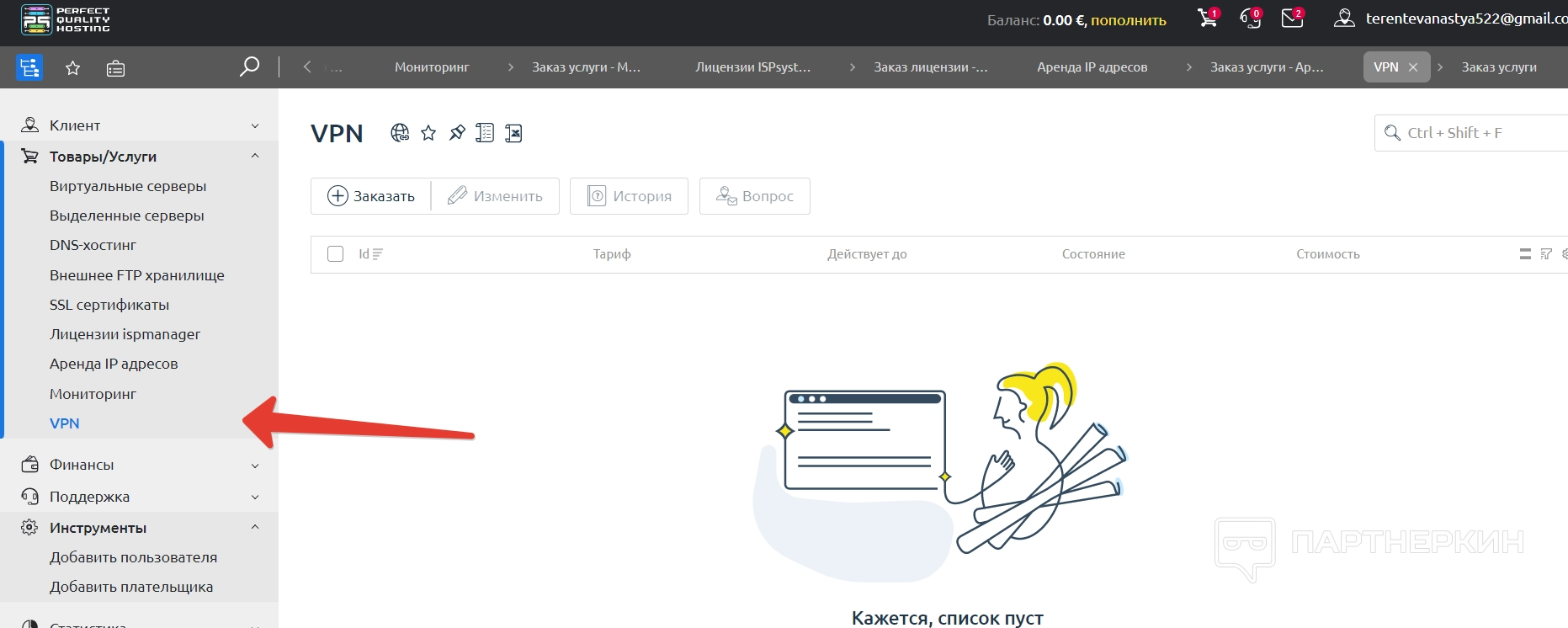Image resolution: width=1568 pixels, height=628 pixels.
Task: Open the 'Заказ услуги - Ар...' tab
Action: 1267,67
